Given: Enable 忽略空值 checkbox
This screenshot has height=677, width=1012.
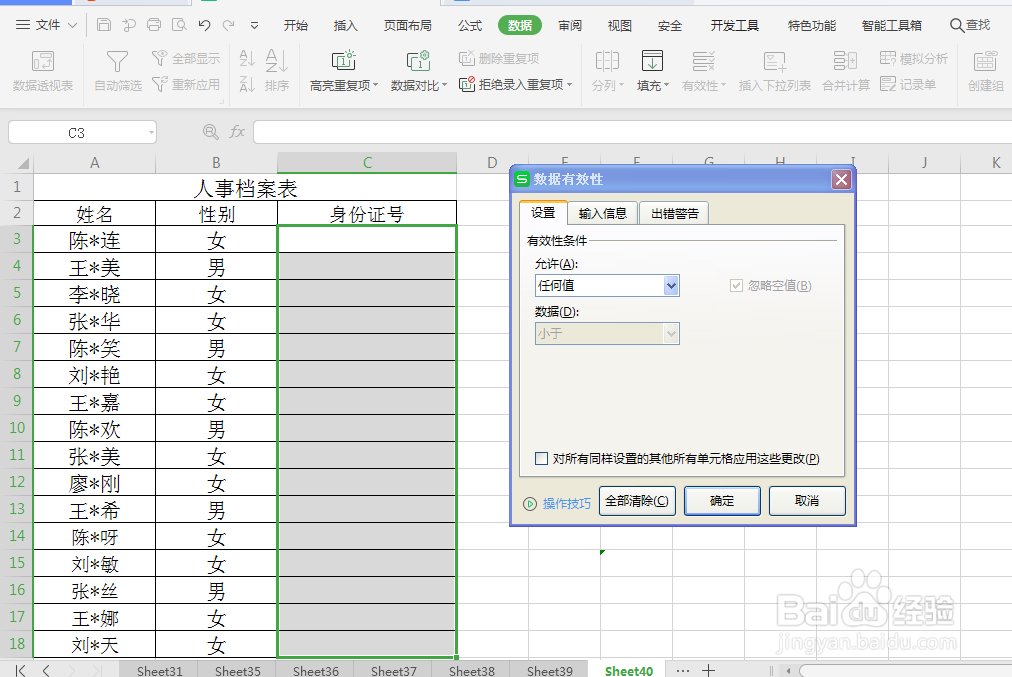Looking at the screenshot, I should [737, 286].
